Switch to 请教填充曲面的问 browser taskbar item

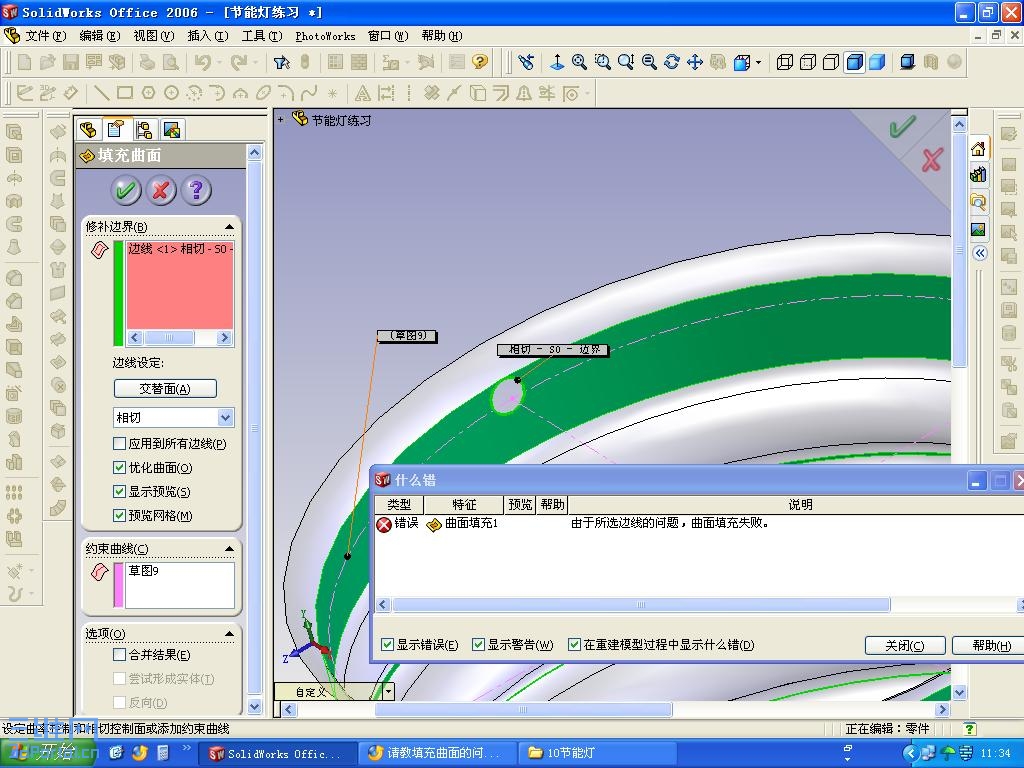click(437, 753)
